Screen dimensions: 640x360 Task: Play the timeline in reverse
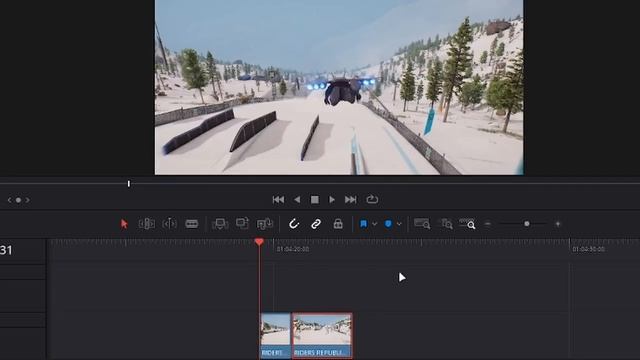click(297, 200)
